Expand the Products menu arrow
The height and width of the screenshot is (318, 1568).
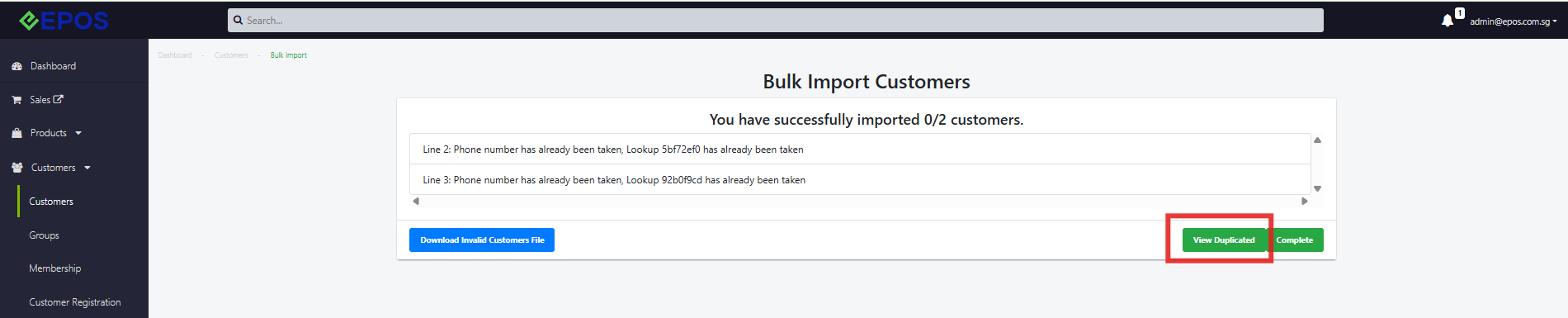click(78, 133)
